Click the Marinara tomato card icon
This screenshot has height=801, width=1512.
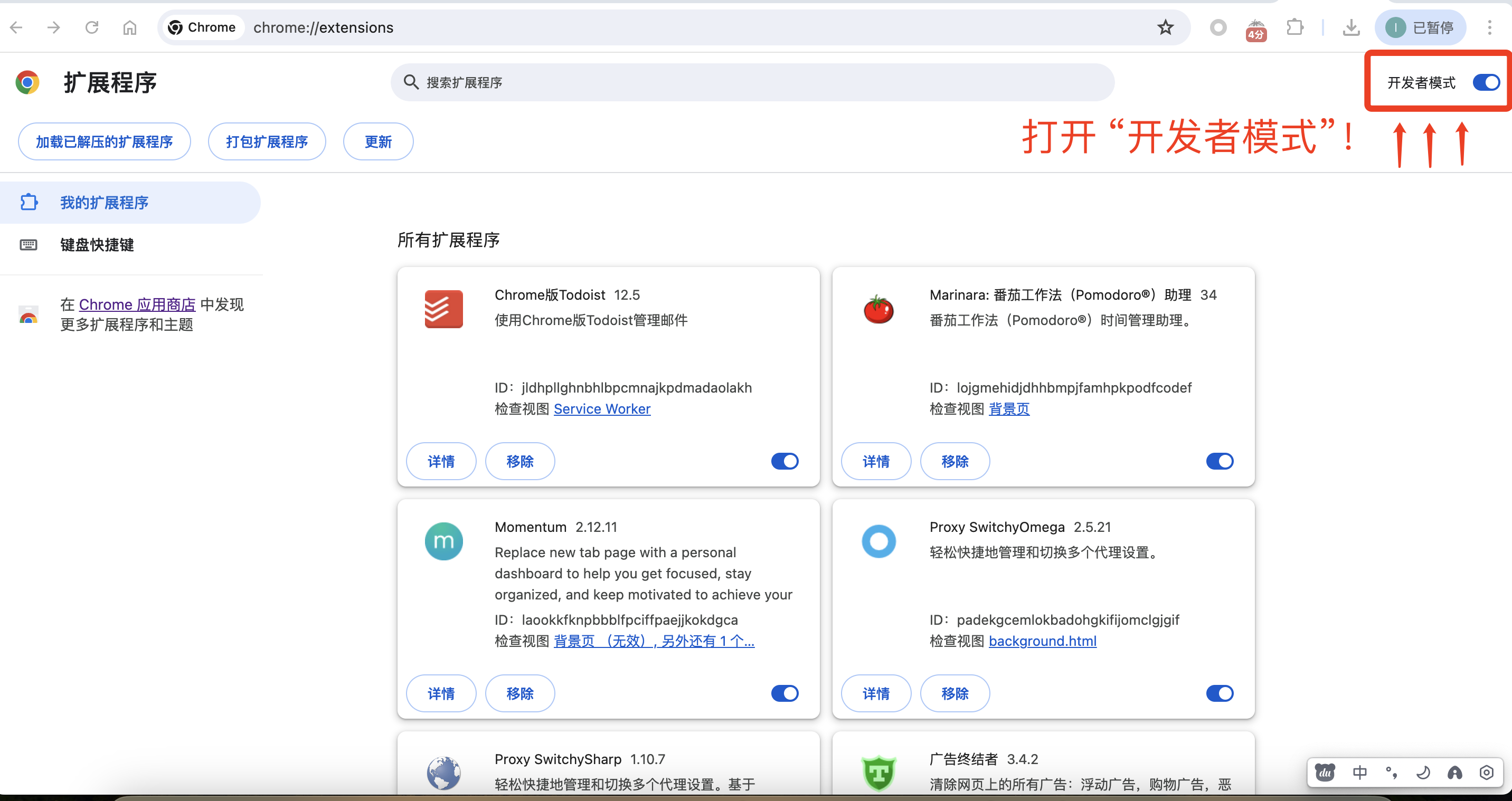[878, 309]
